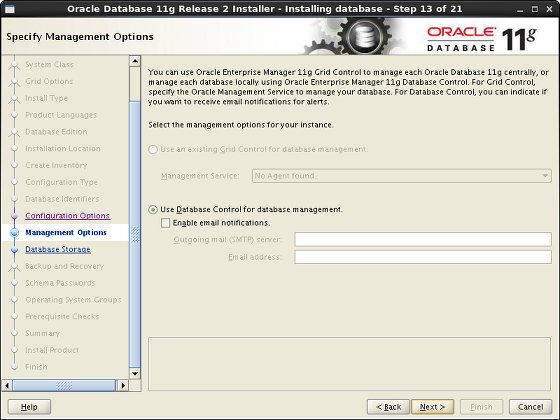Minimize the installer window
This screenshot has height=420, width=560.
click(x=520, y=9)
